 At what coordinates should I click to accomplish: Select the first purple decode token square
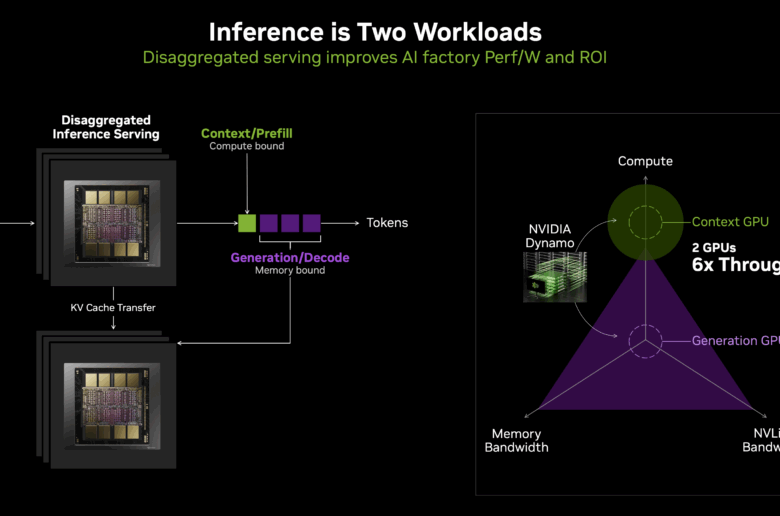click(269, 223)
